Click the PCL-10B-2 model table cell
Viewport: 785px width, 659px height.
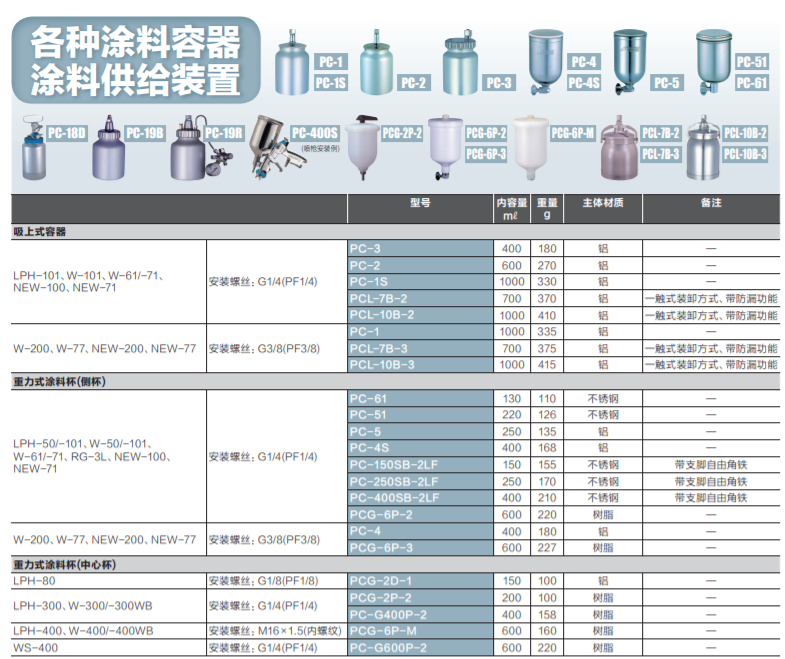click(420, 315)
